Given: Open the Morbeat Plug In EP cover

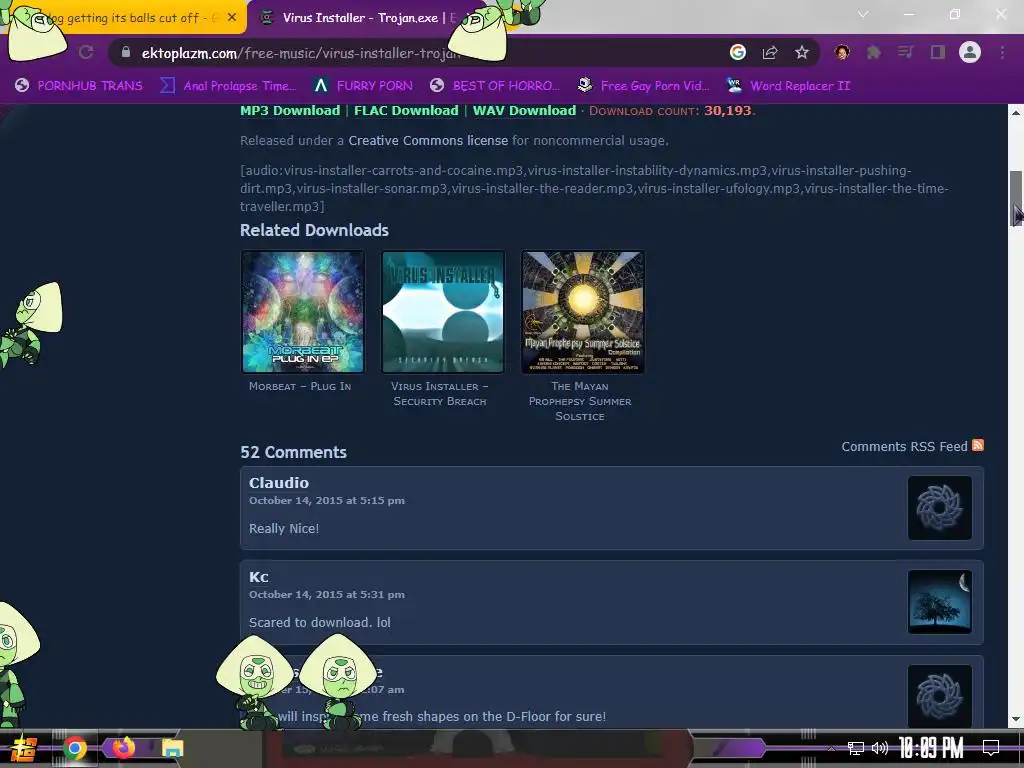Looking at the screenshot, I should pyautogui.click(x=302, y=312).
